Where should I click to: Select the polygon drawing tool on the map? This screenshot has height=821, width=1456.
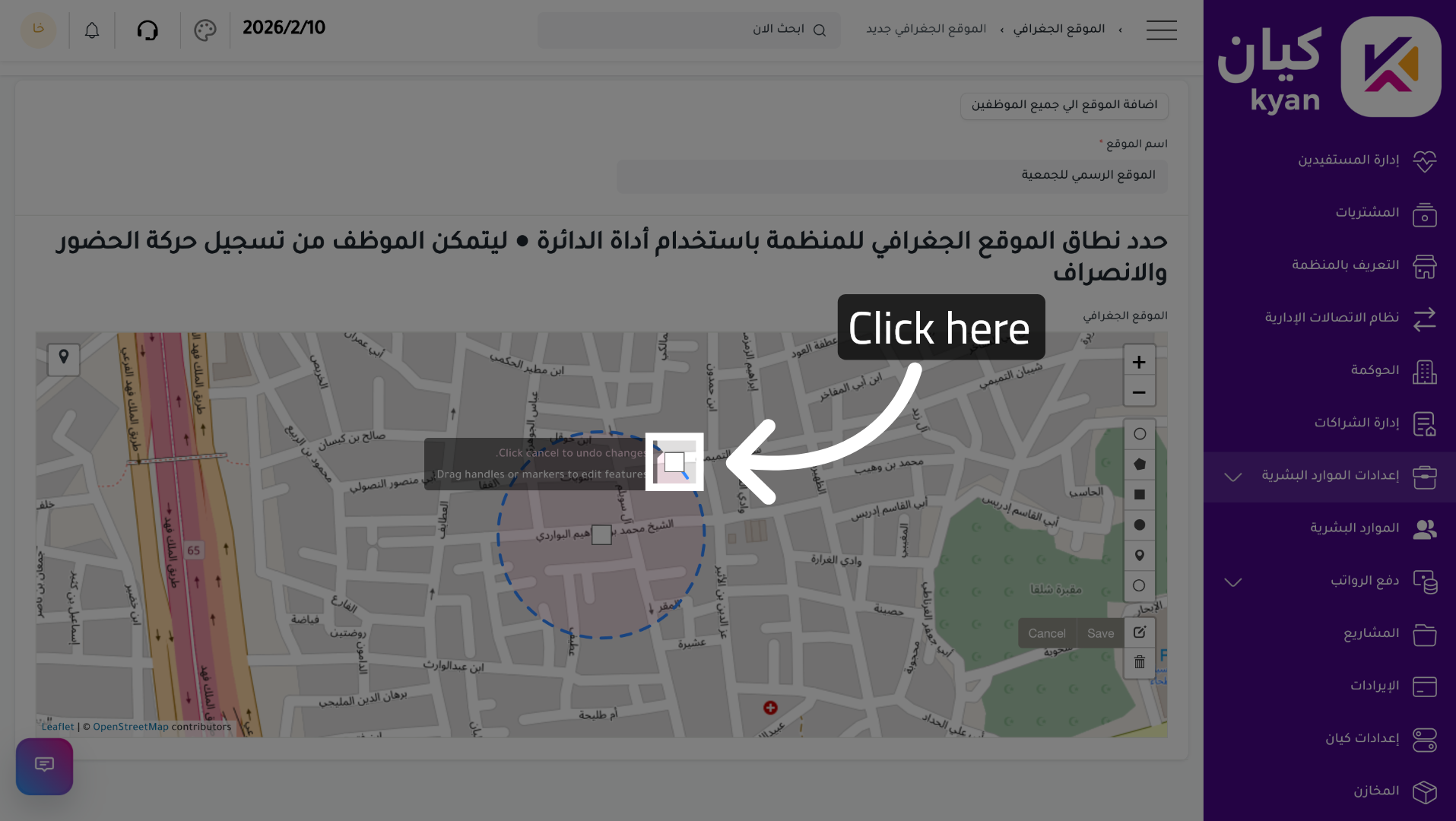[x=1139, y=464]
